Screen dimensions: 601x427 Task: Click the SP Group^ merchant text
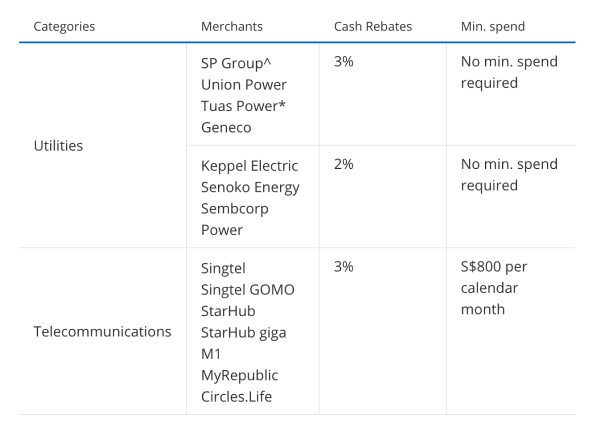tap(240, 62)
